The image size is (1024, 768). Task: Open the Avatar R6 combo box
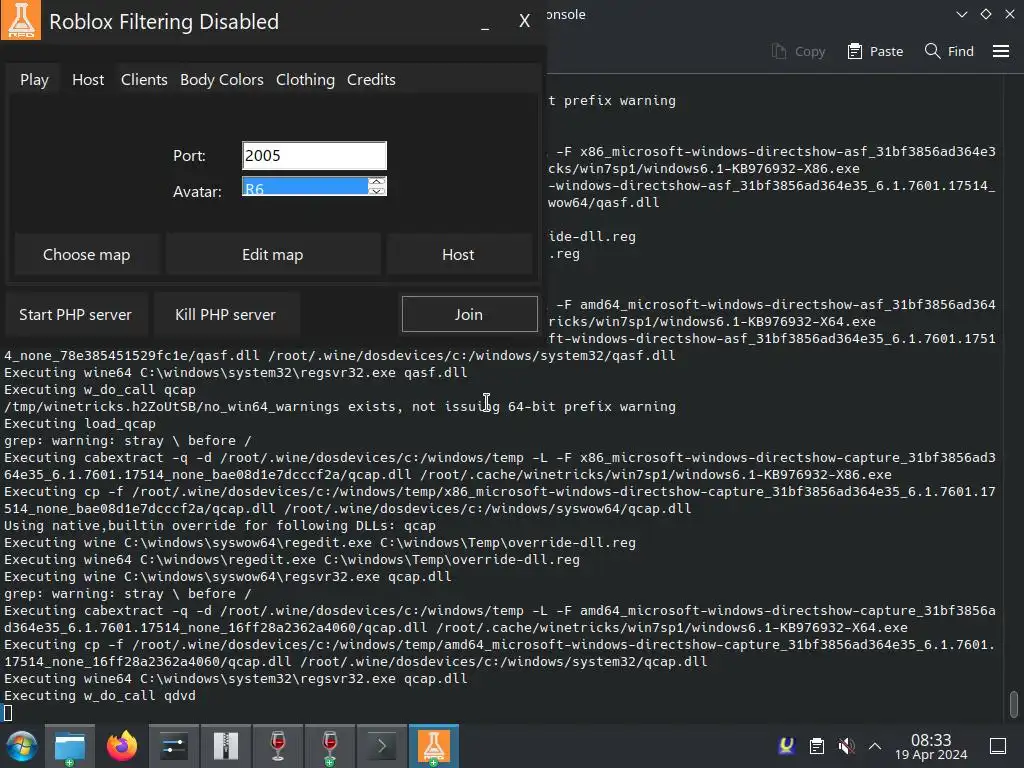tap(305, 187)
